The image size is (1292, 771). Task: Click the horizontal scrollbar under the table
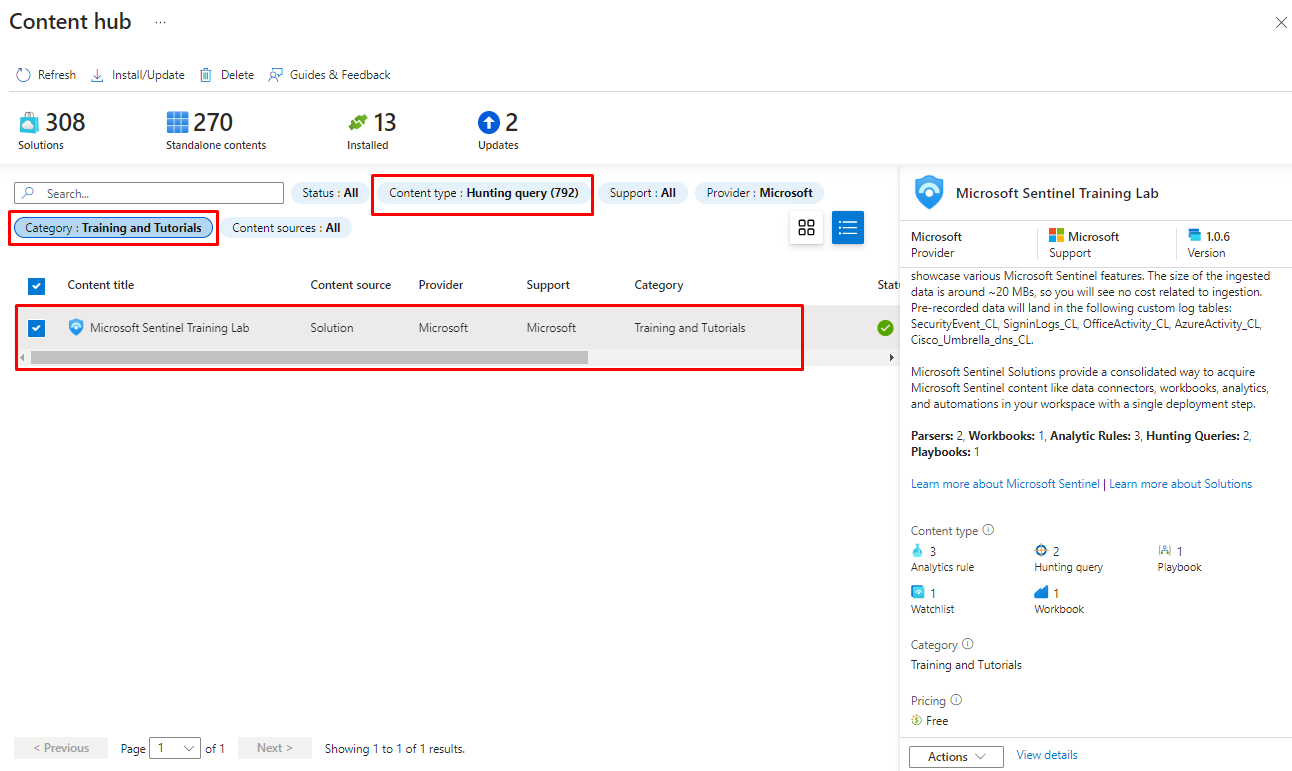[x=309, y=357]
